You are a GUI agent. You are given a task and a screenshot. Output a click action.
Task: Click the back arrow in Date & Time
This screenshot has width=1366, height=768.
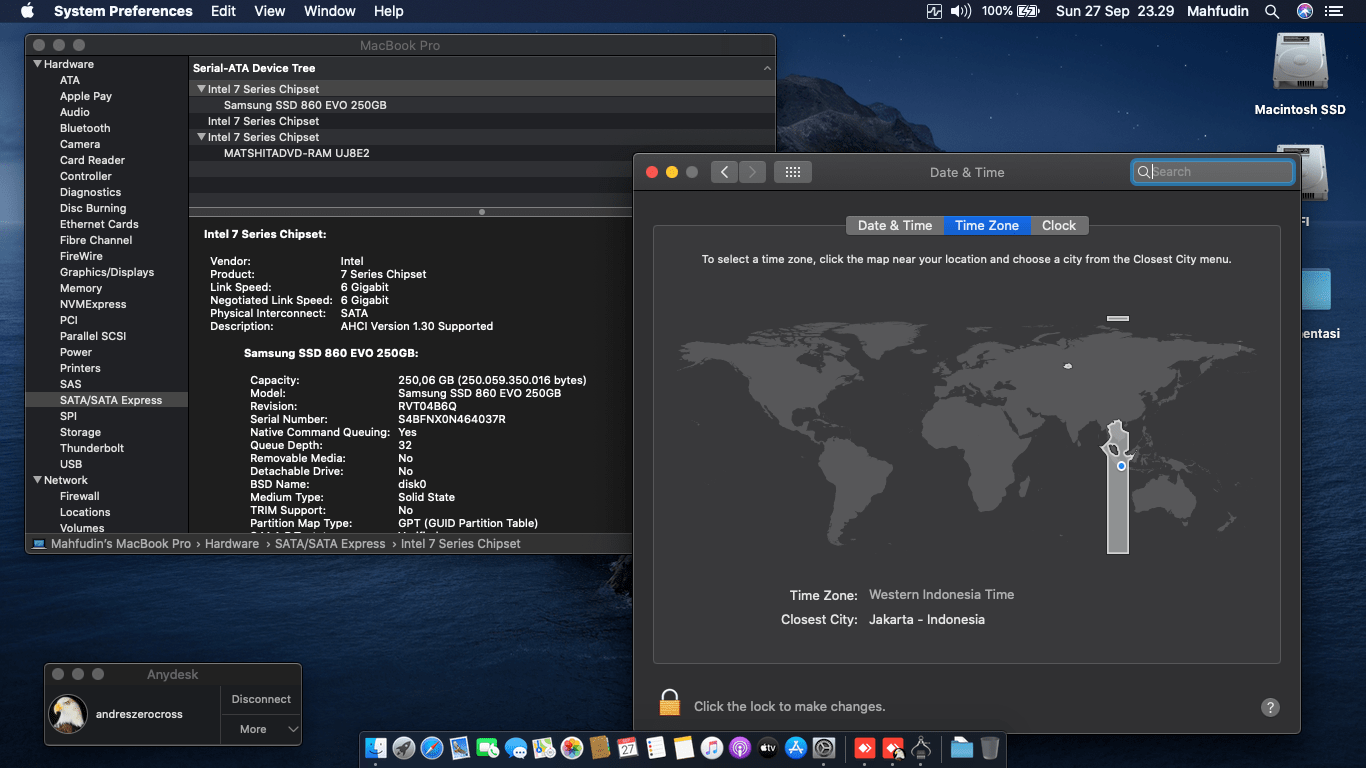[x=725, y=172]
